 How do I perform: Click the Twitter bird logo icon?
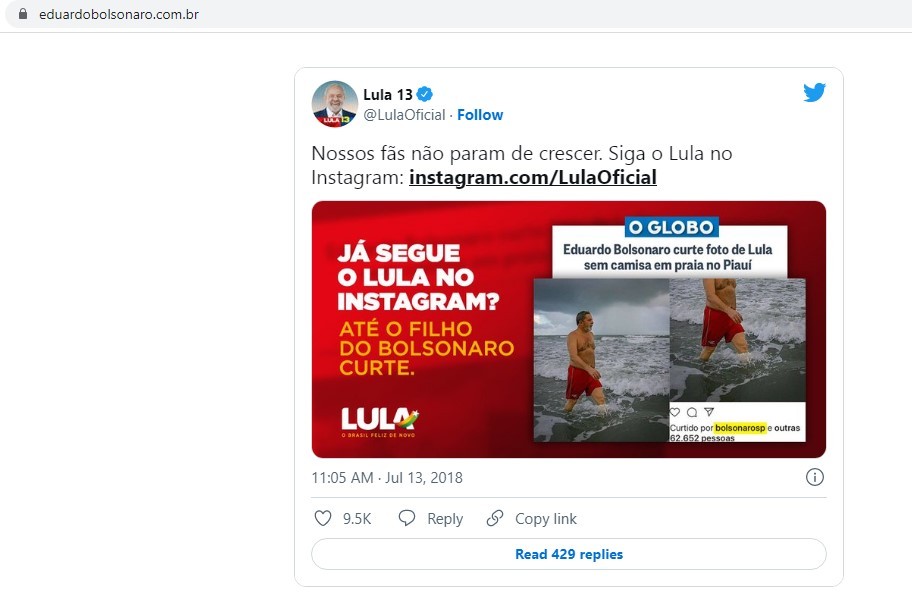[814, 93]
